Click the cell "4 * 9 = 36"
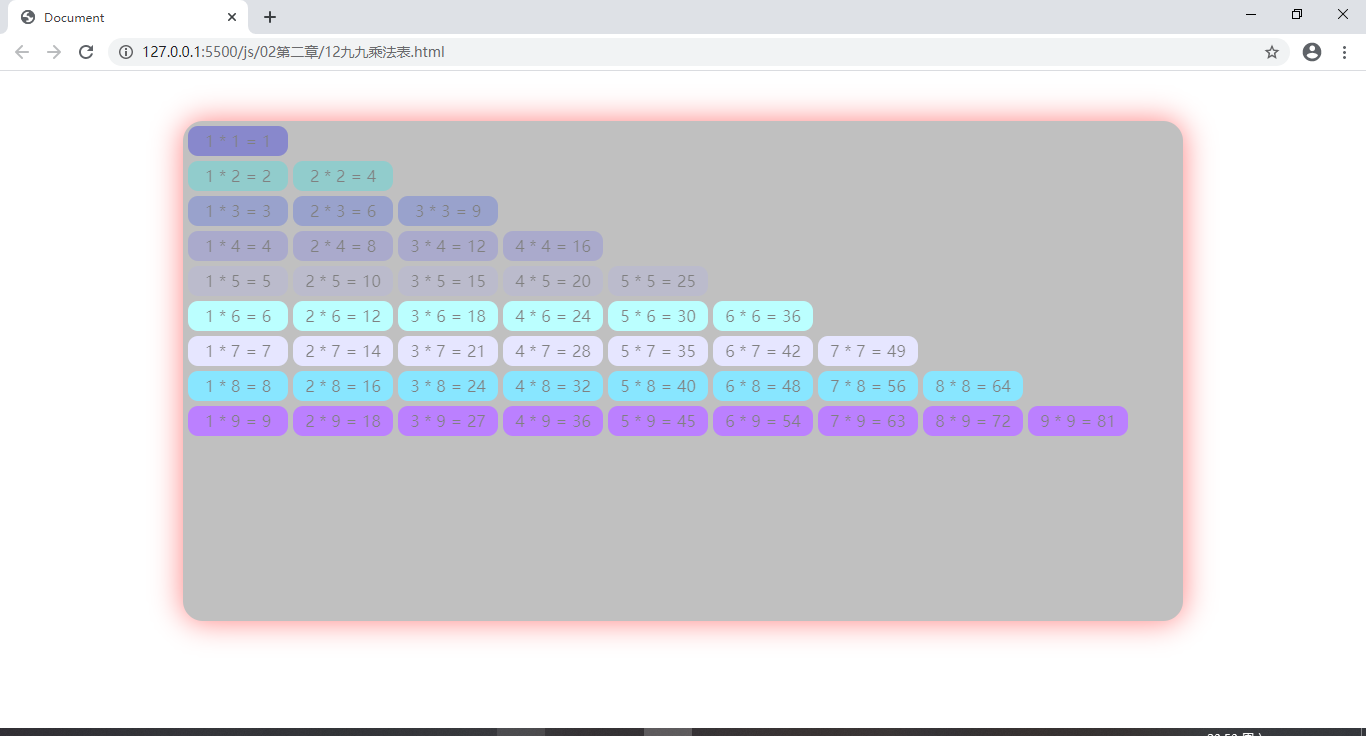This screenshot has height=736, width=1366. (553, 421)
